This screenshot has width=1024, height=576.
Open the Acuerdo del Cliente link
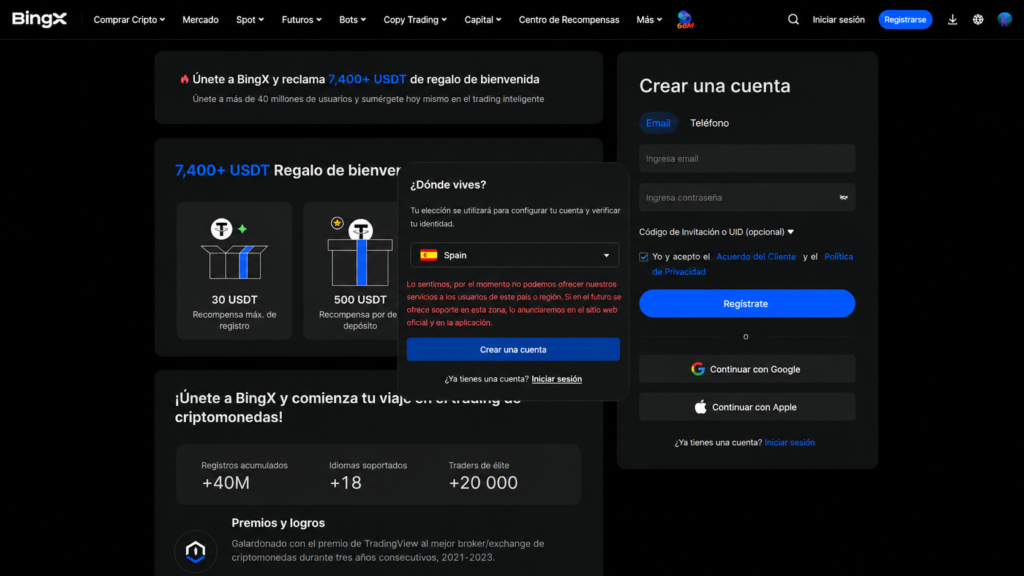(756, 257)
